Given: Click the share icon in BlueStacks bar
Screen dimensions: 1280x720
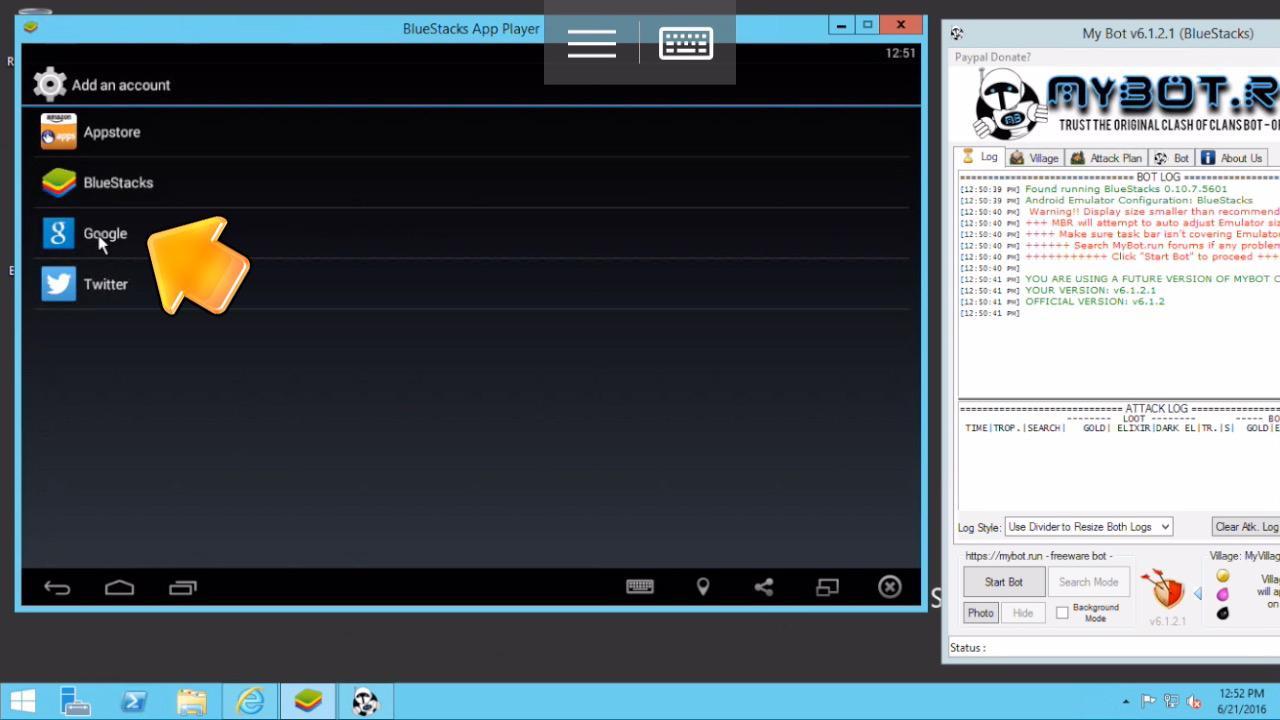Looking at the screenshot, I should pyautogui.click(x=764, y=587).
